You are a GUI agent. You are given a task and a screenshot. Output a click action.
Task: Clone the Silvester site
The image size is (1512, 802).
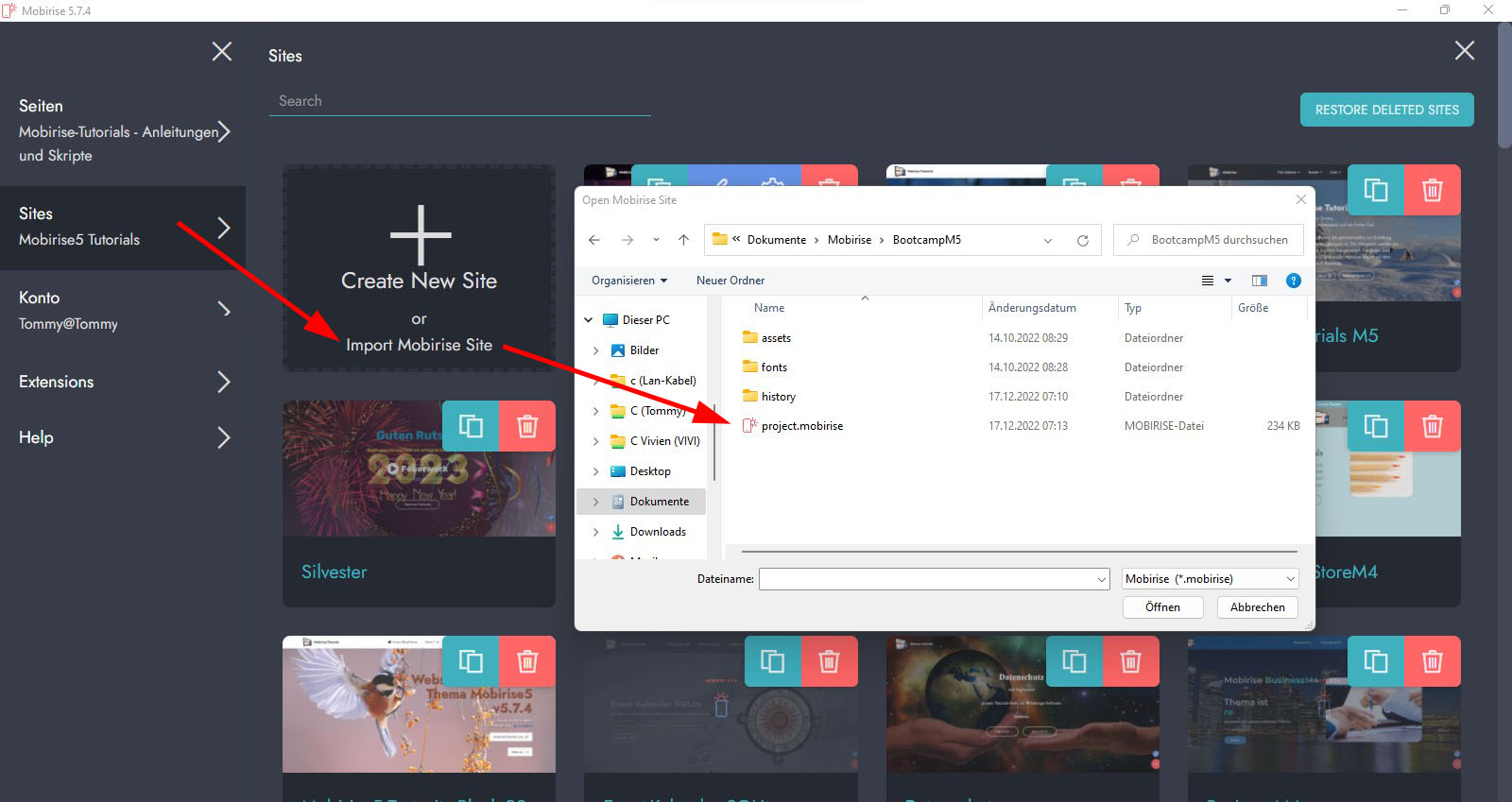471,426
